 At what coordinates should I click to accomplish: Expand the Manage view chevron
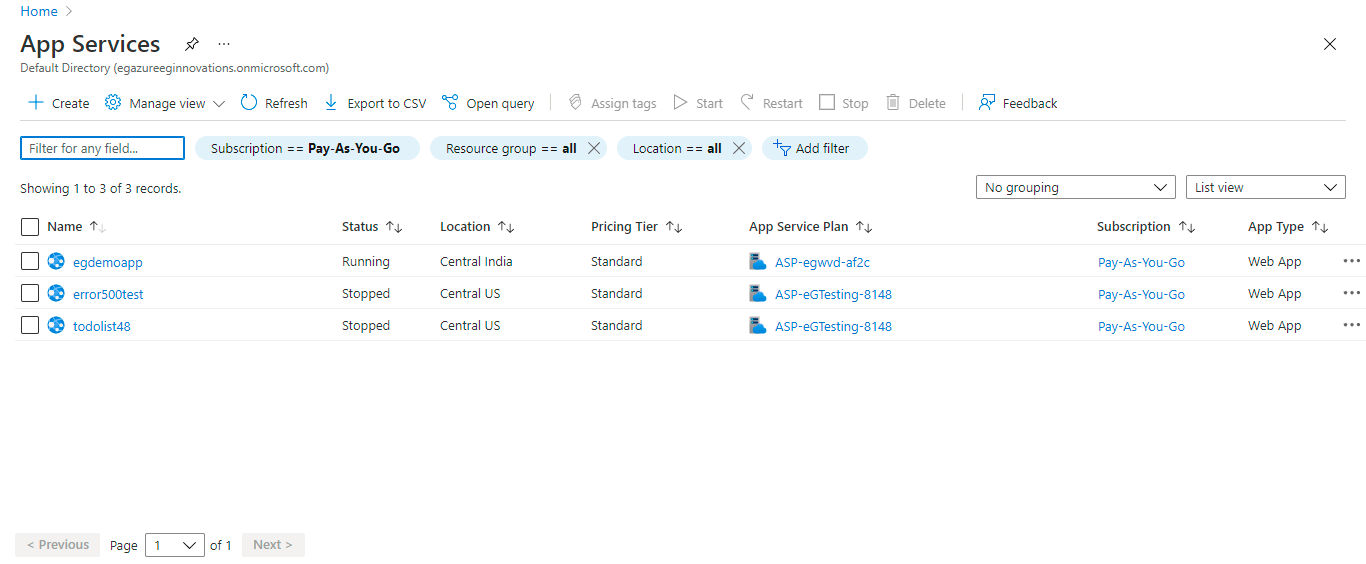[219, 103]
